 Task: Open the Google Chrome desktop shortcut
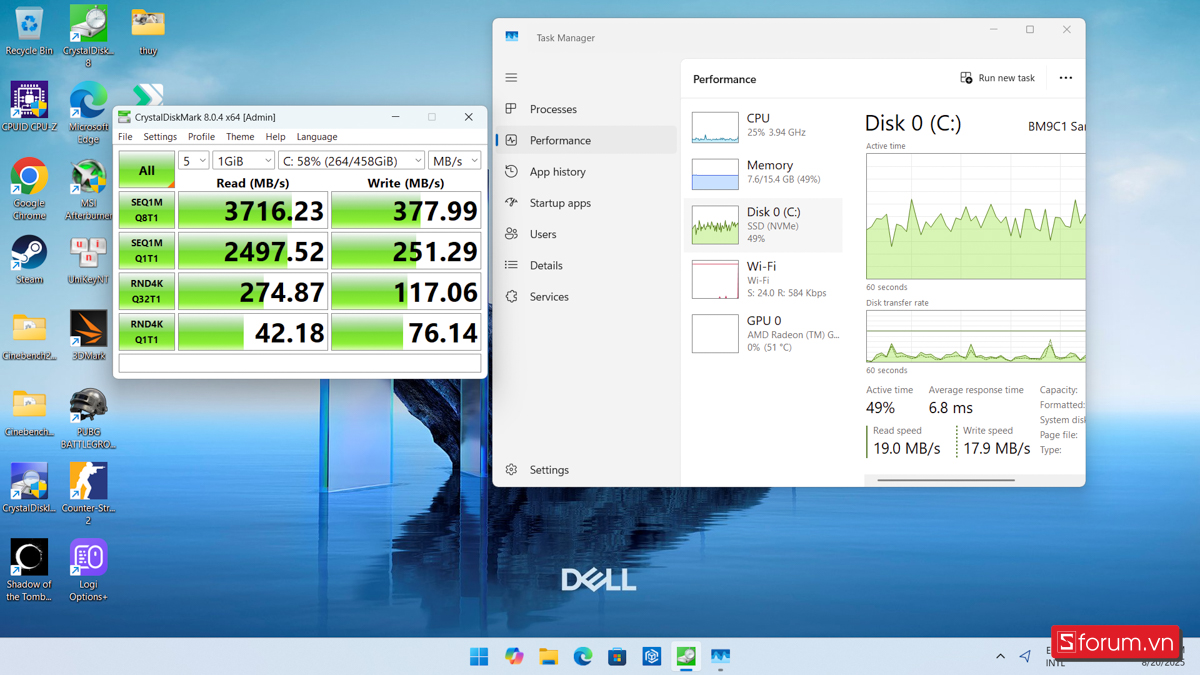pos(29,190)
